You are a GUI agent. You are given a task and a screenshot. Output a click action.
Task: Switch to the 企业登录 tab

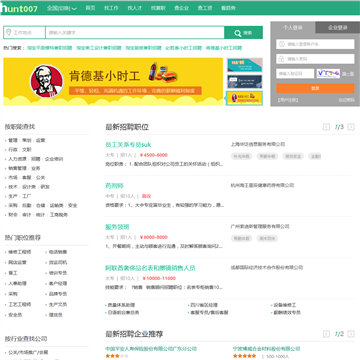[337, 28]
